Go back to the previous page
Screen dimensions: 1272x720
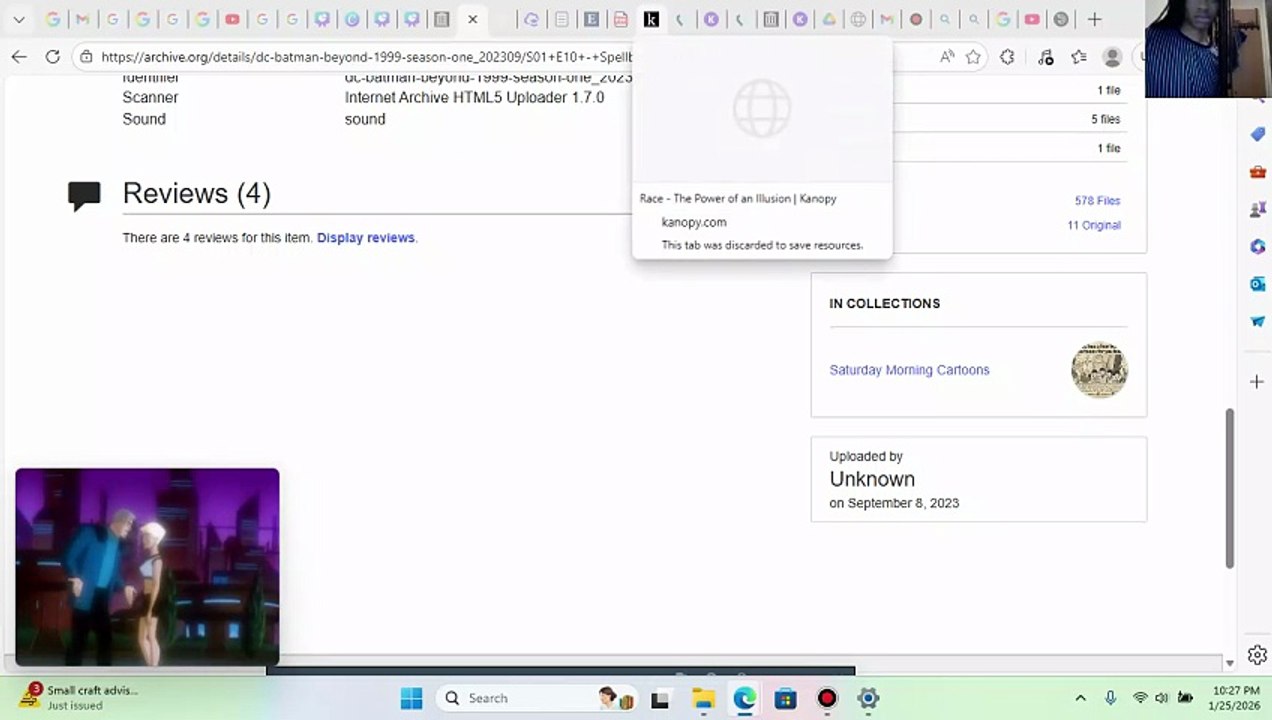click(x=19, y=57)
